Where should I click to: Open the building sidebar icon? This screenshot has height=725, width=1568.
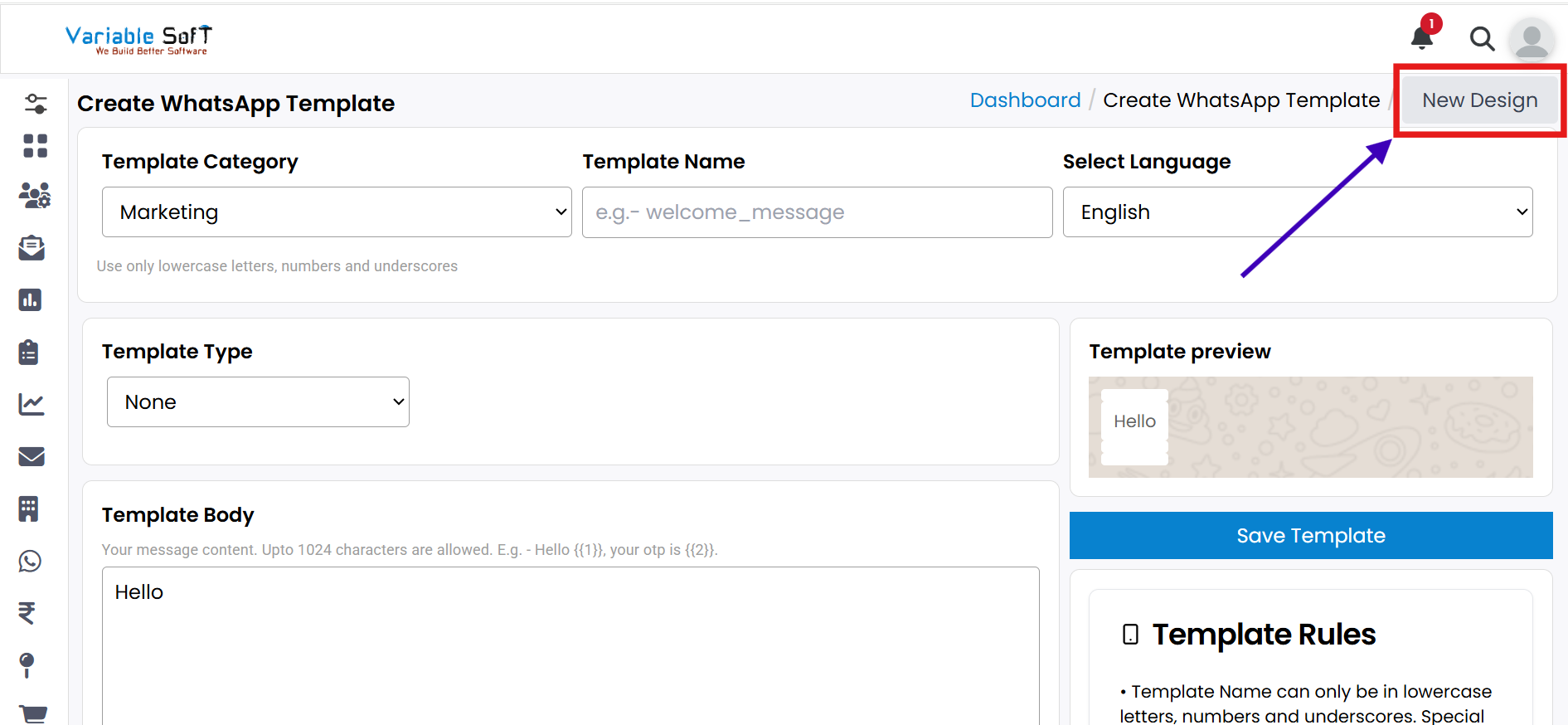(29, 508)
